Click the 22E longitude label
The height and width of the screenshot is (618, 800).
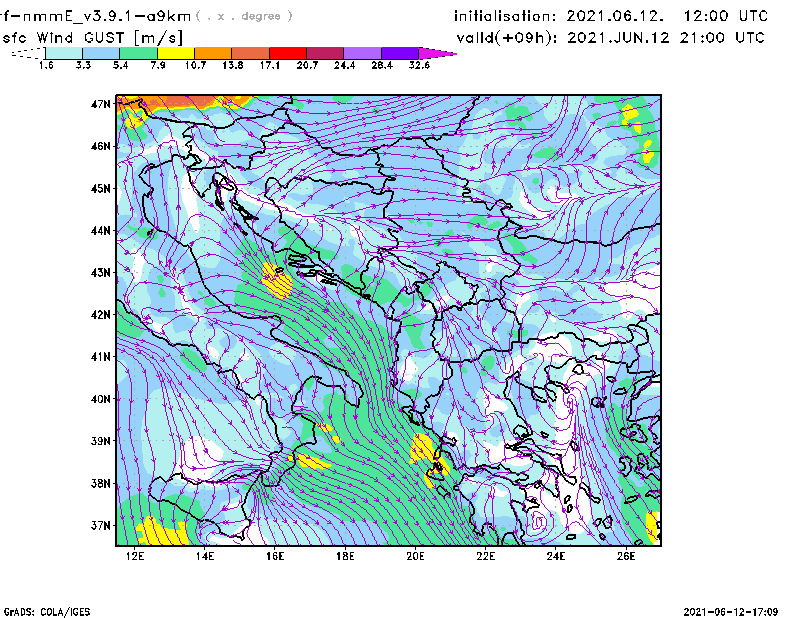click(486, 556)
